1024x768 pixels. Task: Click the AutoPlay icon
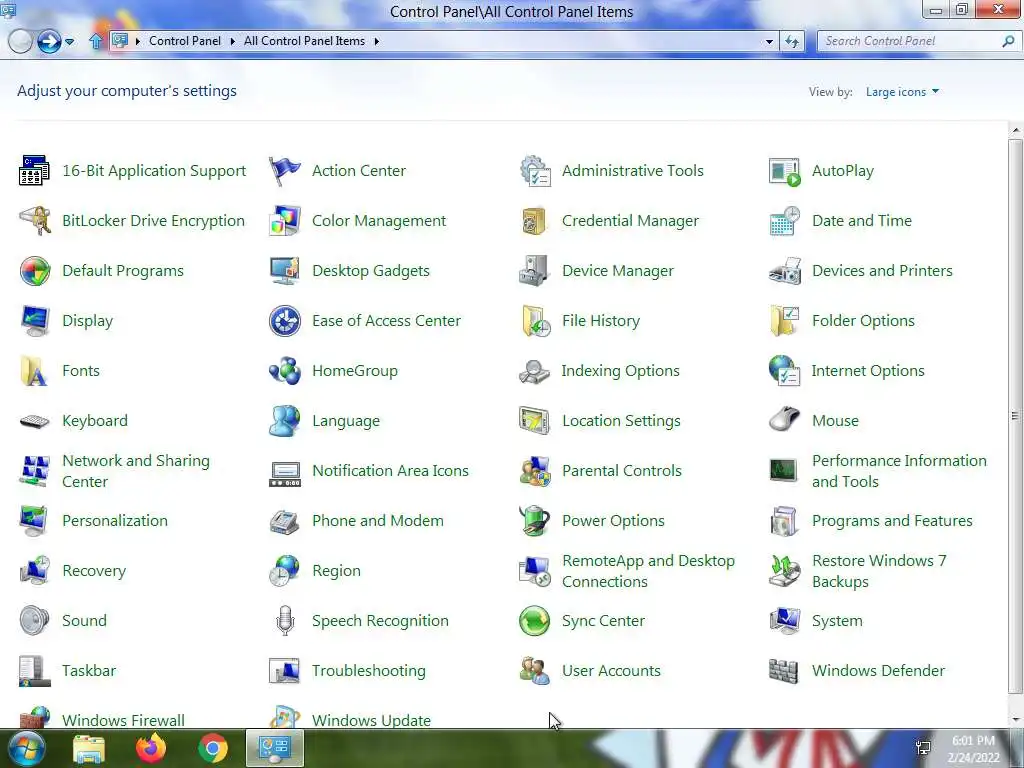(784, 171)
